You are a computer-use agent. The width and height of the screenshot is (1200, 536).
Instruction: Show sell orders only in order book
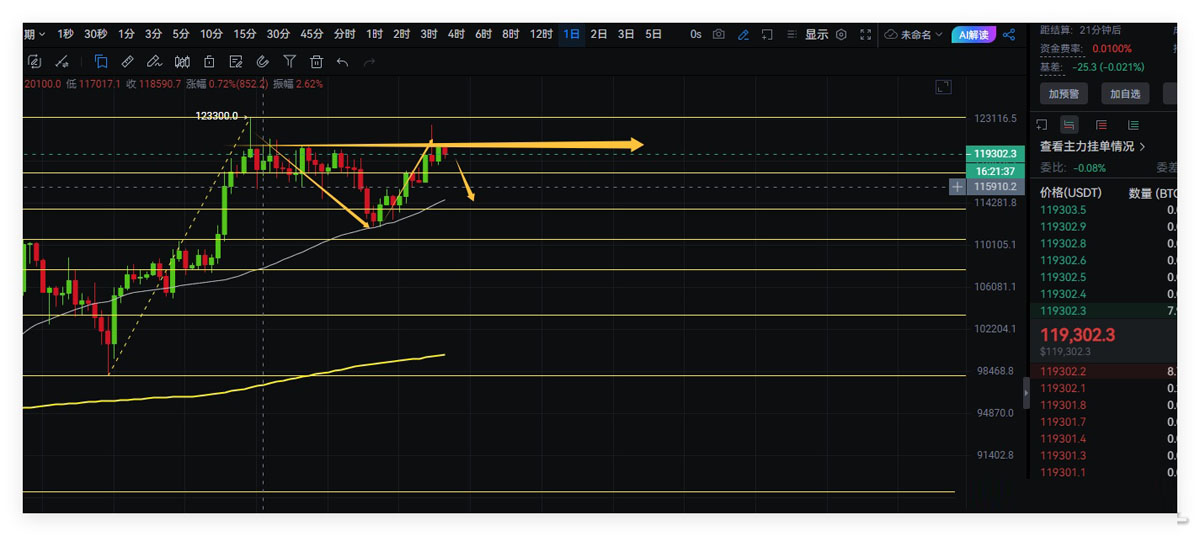click(1101, 125)
